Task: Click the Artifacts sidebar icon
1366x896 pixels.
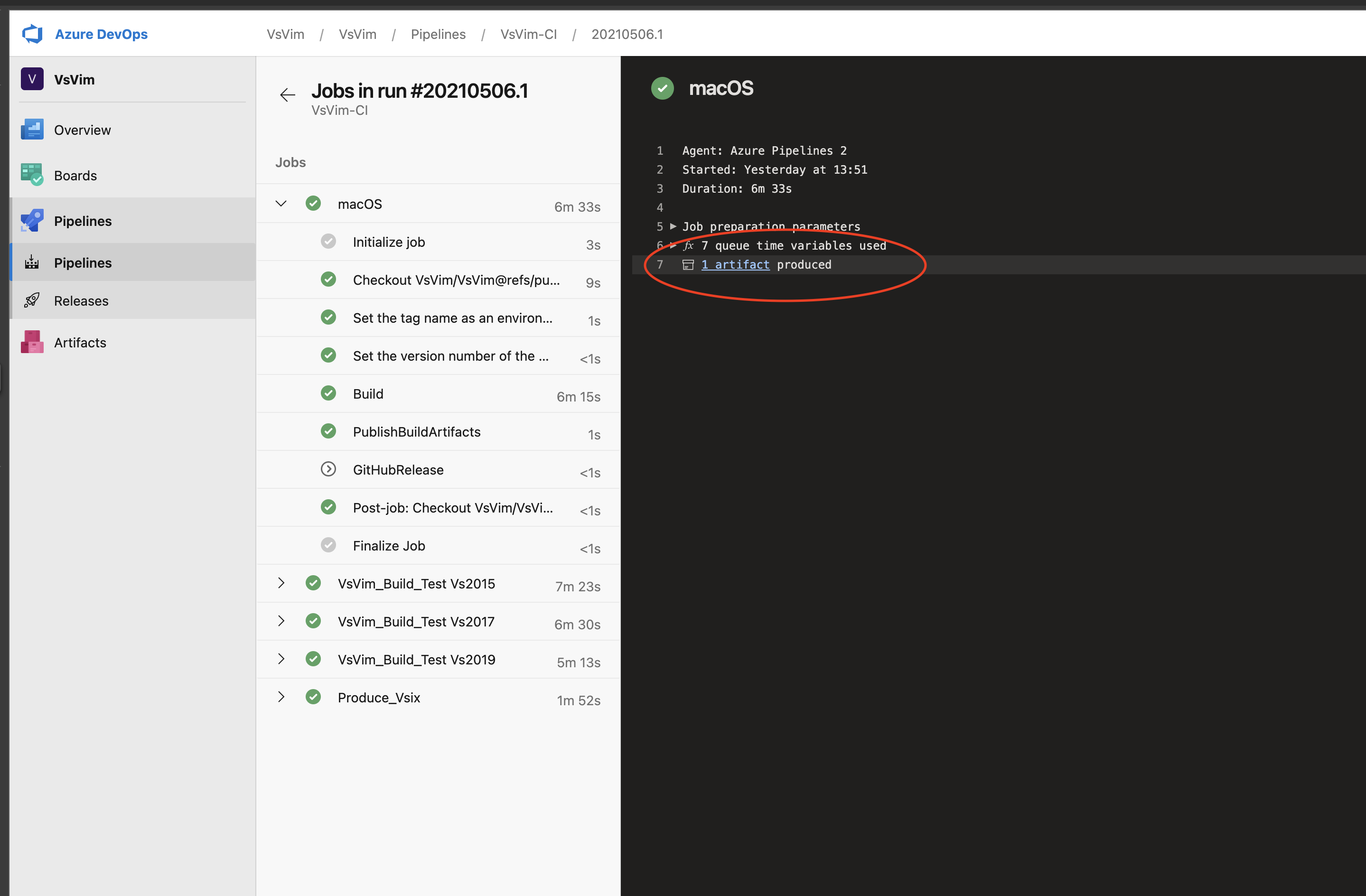Action: (32, 342)
